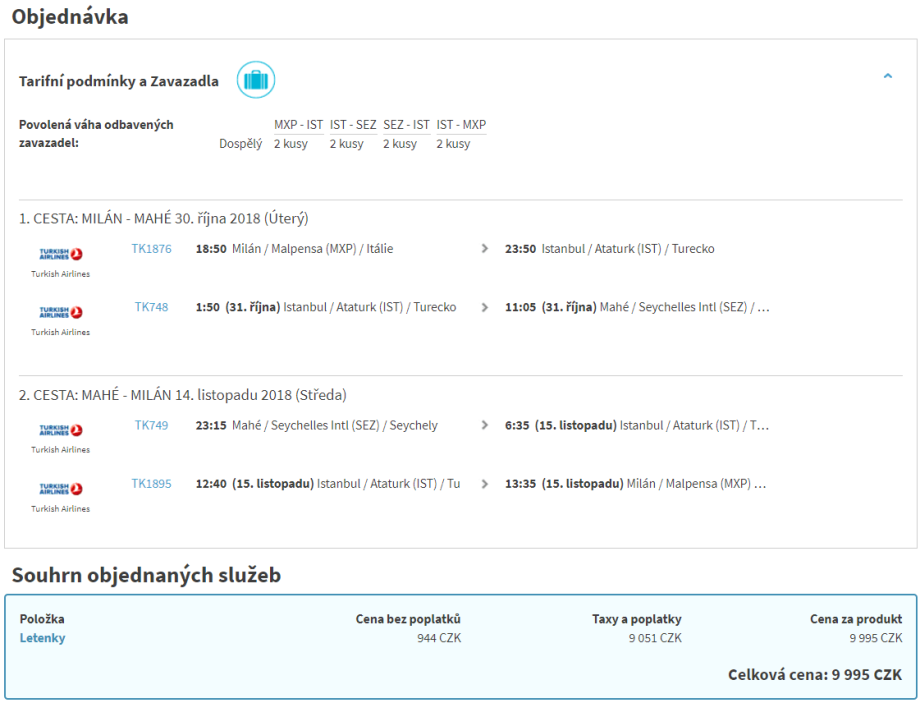Viewport: 920px width, 703px height.
Task: Click Turkish Airlines logo beside flight TK748
Action: click(61, 312)
